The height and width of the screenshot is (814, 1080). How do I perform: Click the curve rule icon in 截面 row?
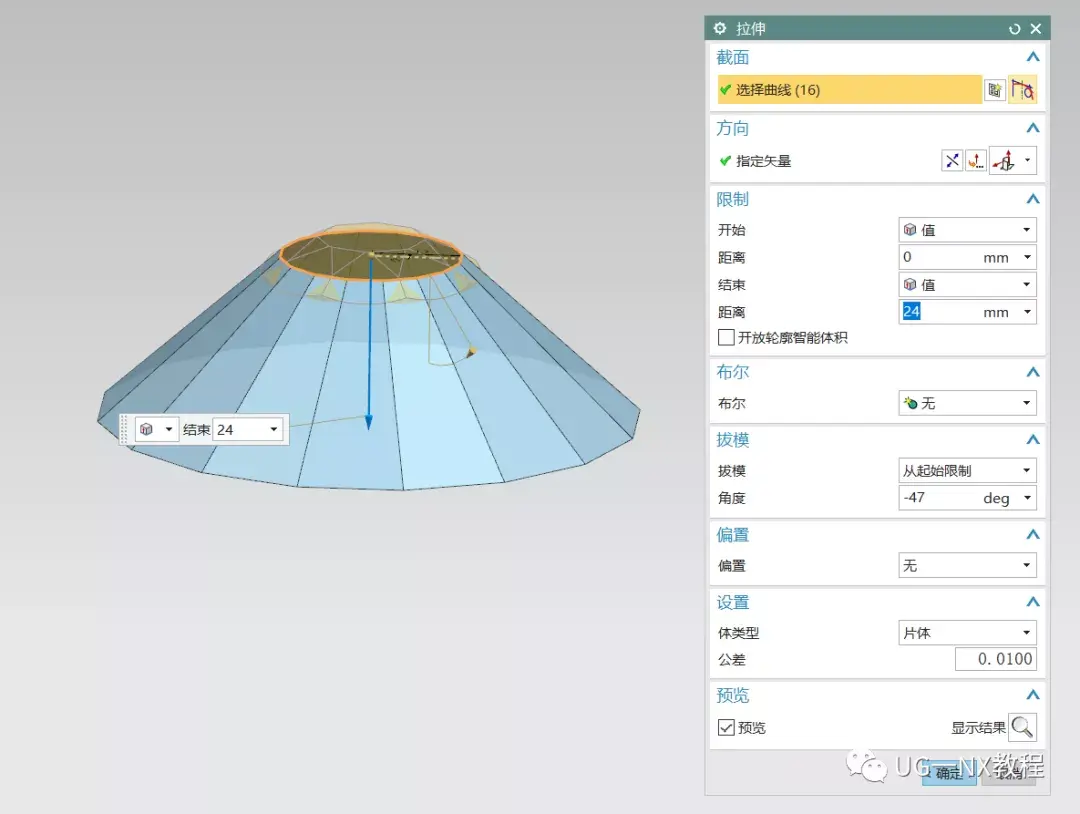point(1022,90)
